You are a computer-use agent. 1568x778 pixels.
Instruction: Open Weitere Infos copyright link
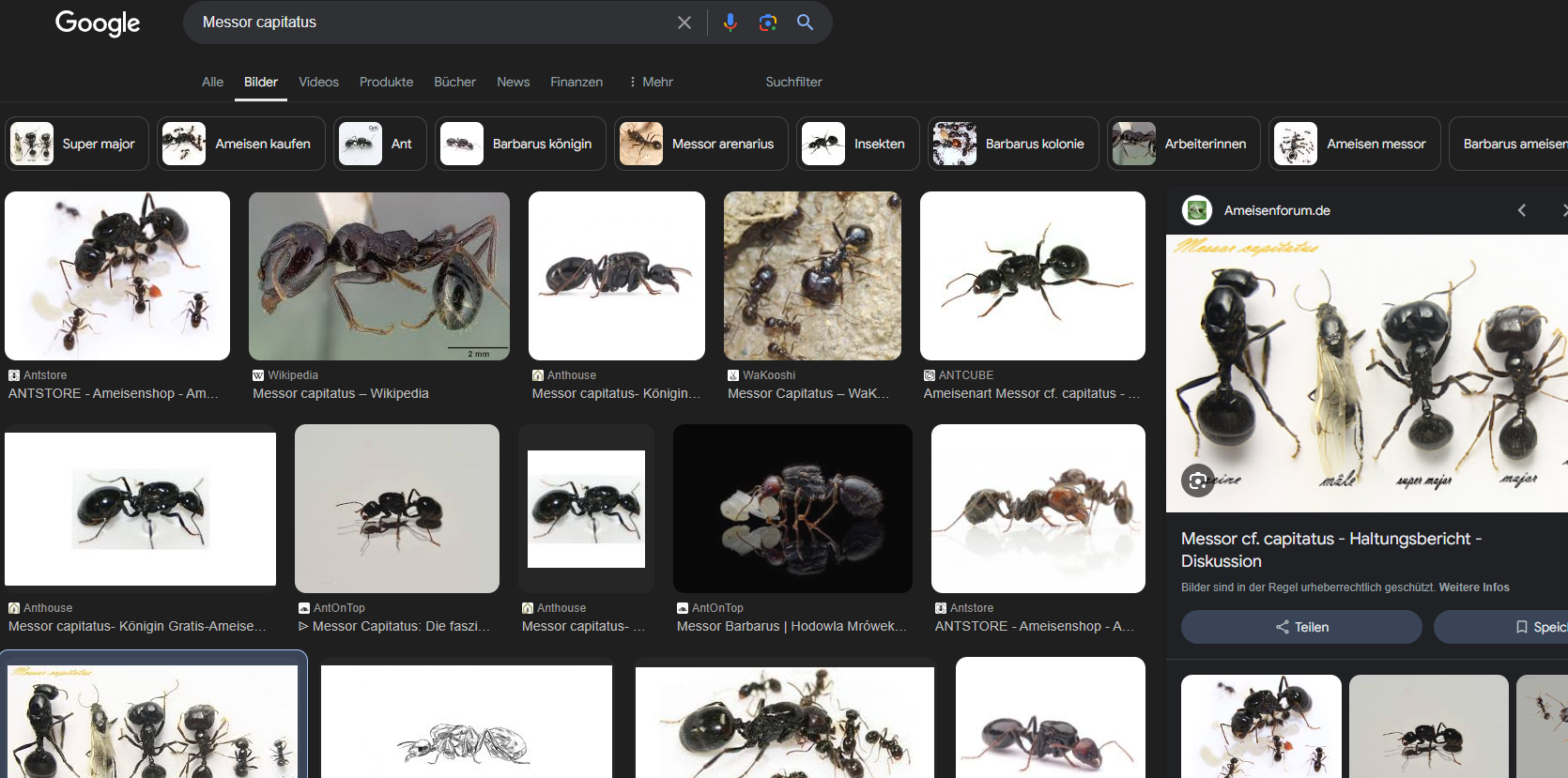1474,587
